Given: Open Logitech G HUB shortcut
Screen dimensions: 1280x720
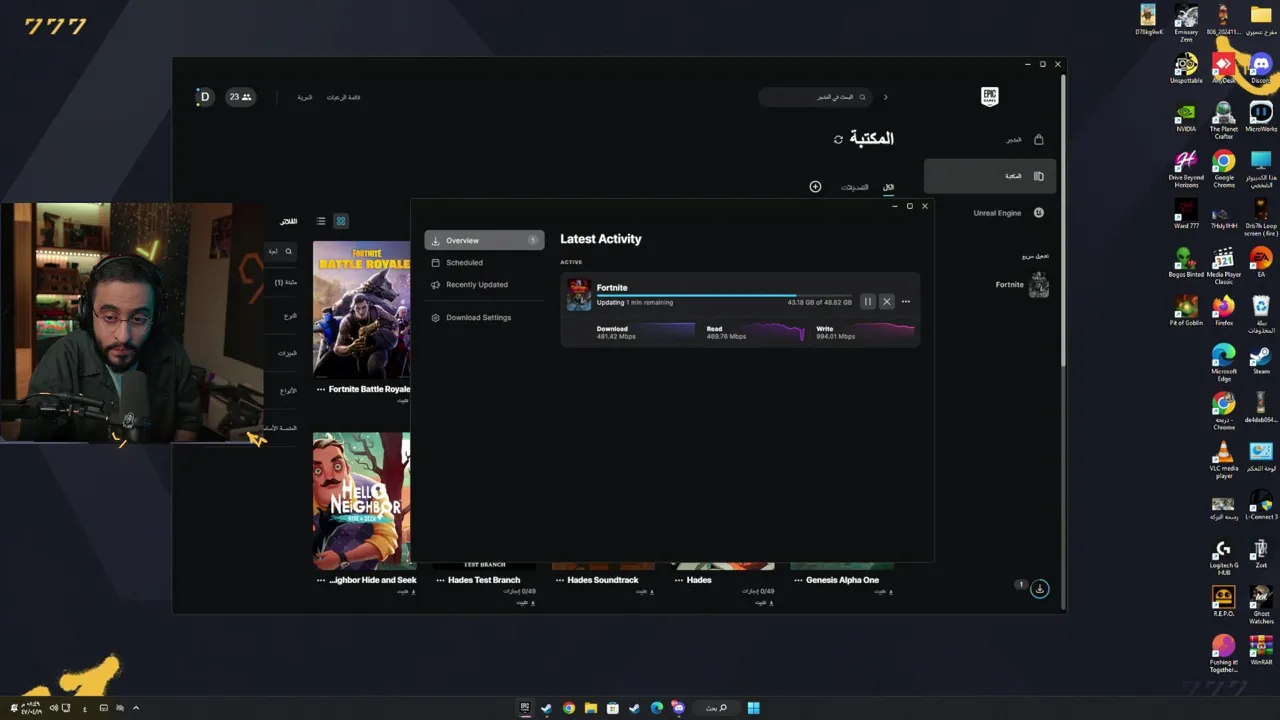Looking at the screenshot, I should [1224, 557].
